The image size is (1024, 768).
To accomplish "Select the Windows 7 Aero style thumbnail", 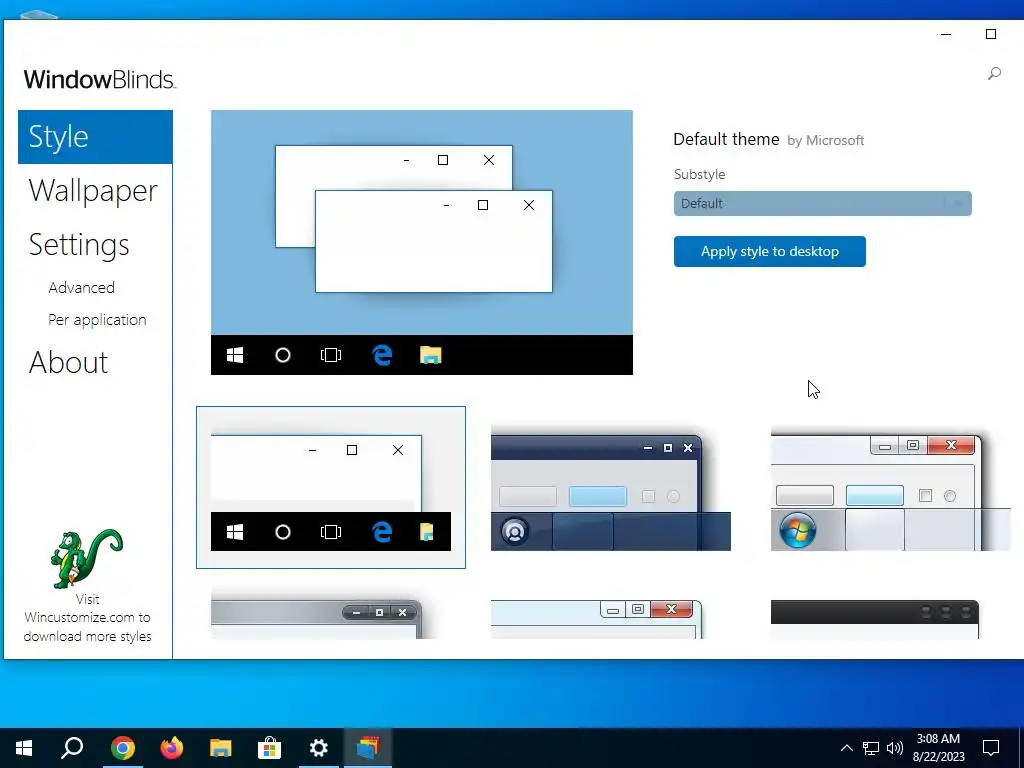I will (x=891, y=490).
